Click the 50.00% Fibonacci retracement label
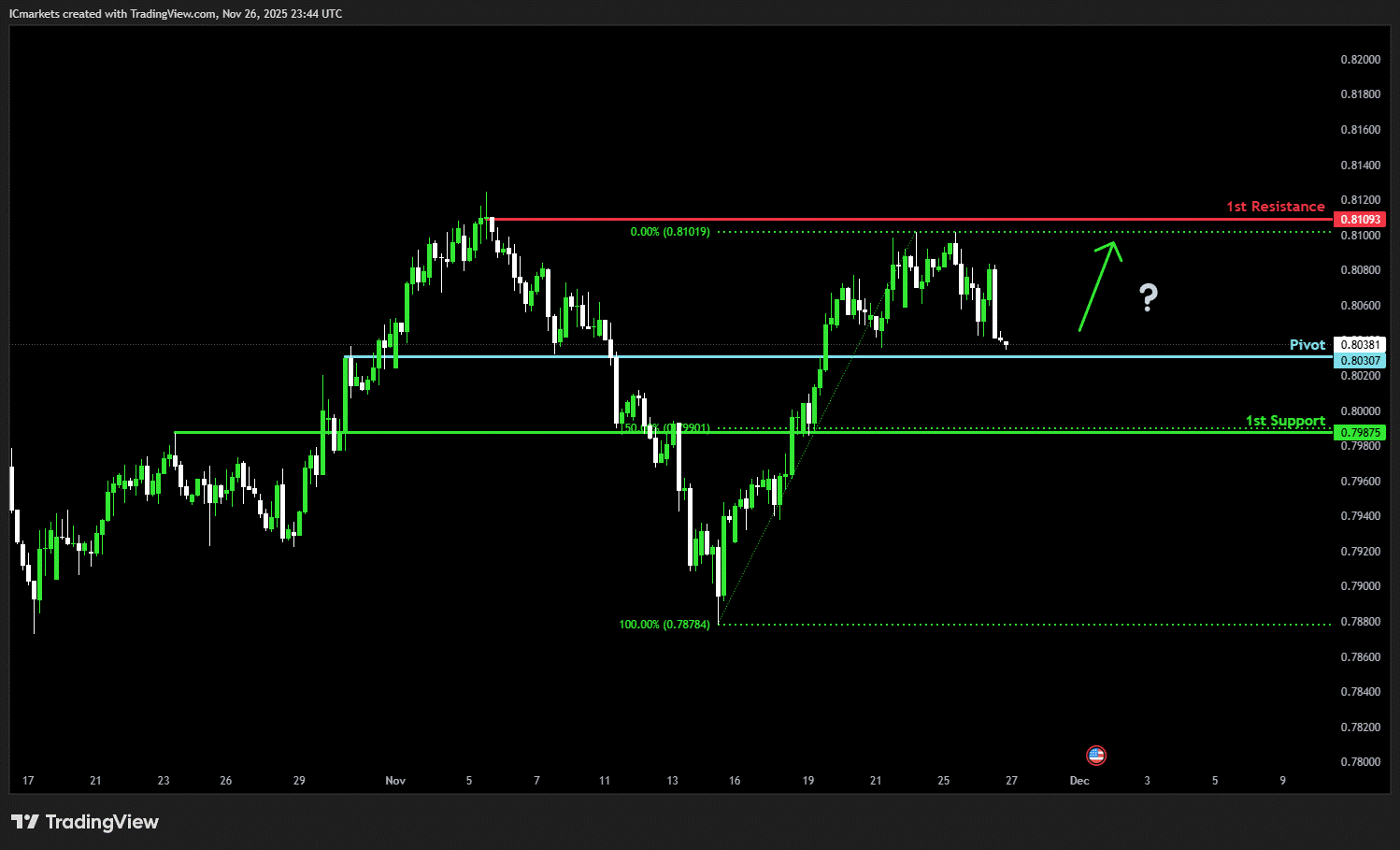Image resolution: width=1400 pixels, height=850 pixels. 666,428
